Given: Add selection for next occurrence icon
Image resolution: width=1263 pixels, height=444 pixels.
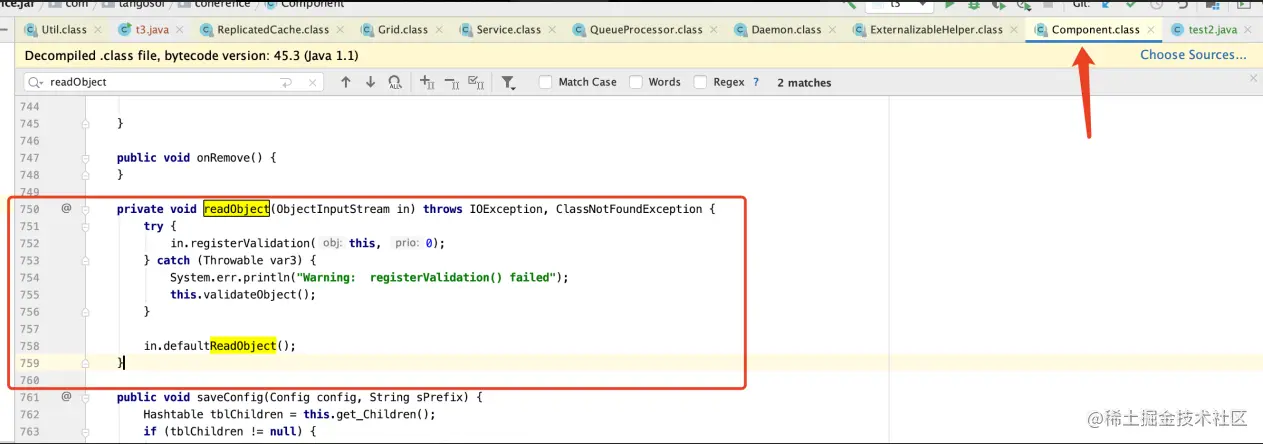Looking at the screenshot, I should tap(427, 82).
